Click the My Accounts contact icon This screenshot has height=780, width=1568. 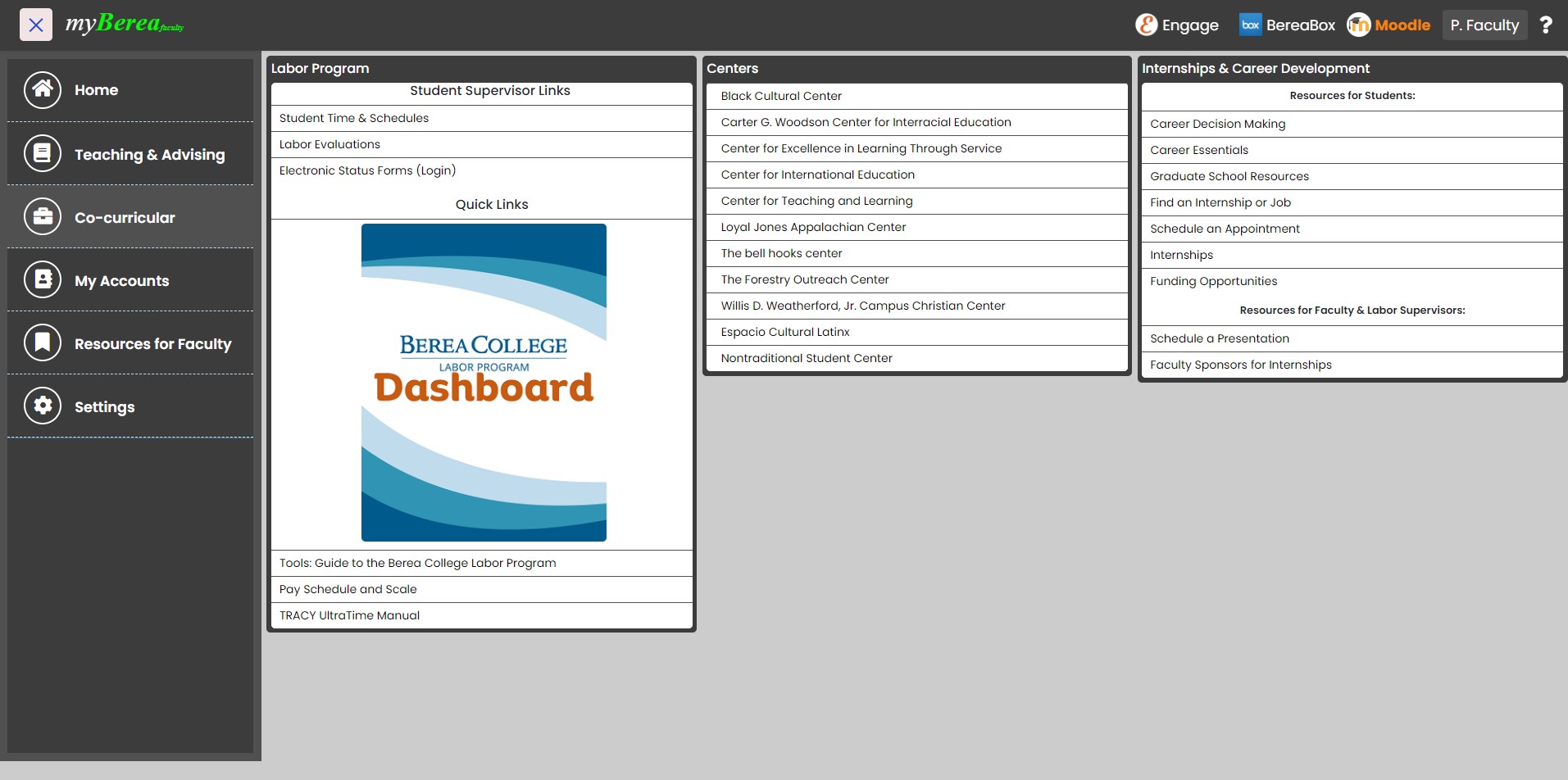(x=43, y=280)
